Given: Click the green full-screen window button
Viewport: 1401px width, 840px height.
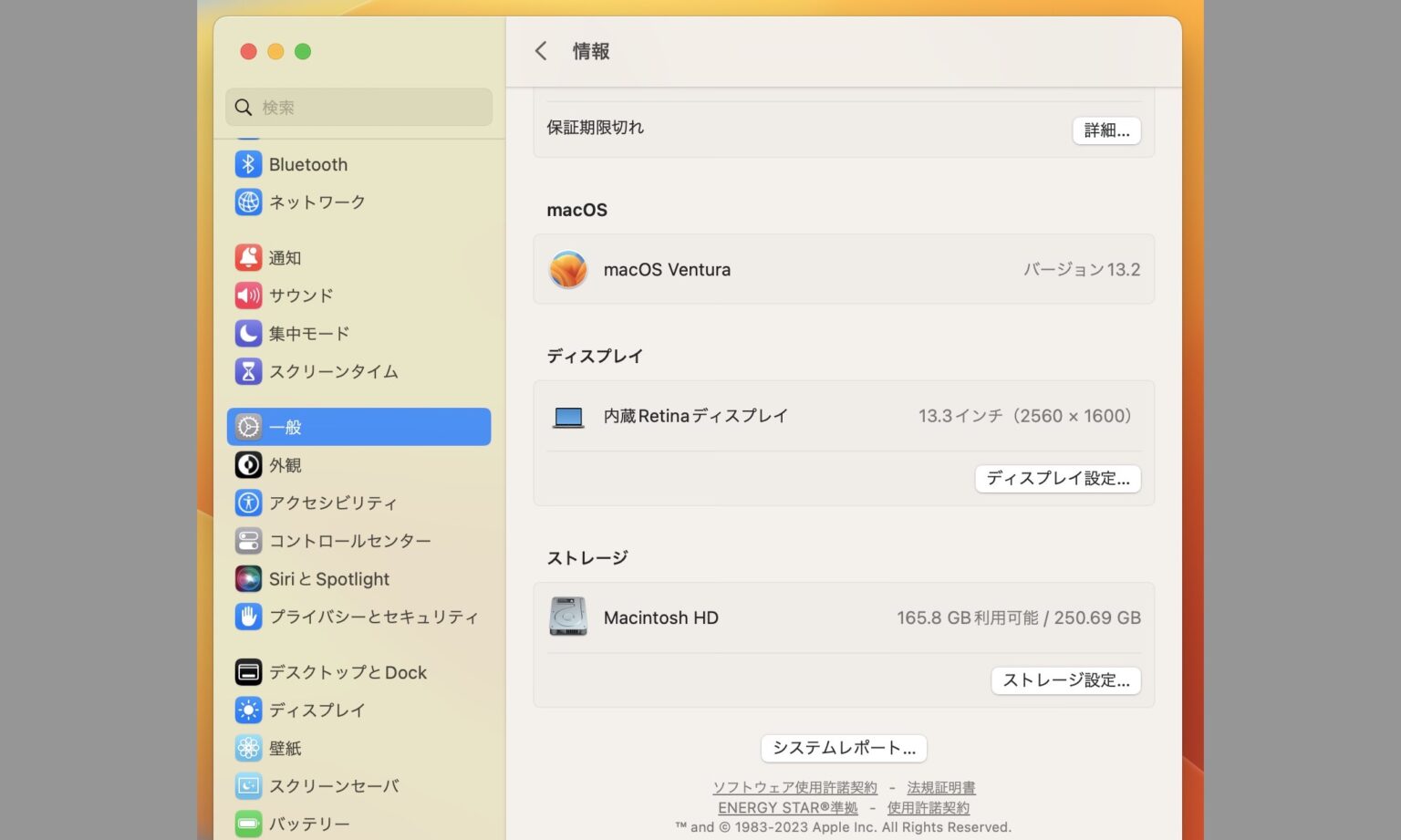Looking at the screenshot, I should pyautogui.click(x=303, y=51).
